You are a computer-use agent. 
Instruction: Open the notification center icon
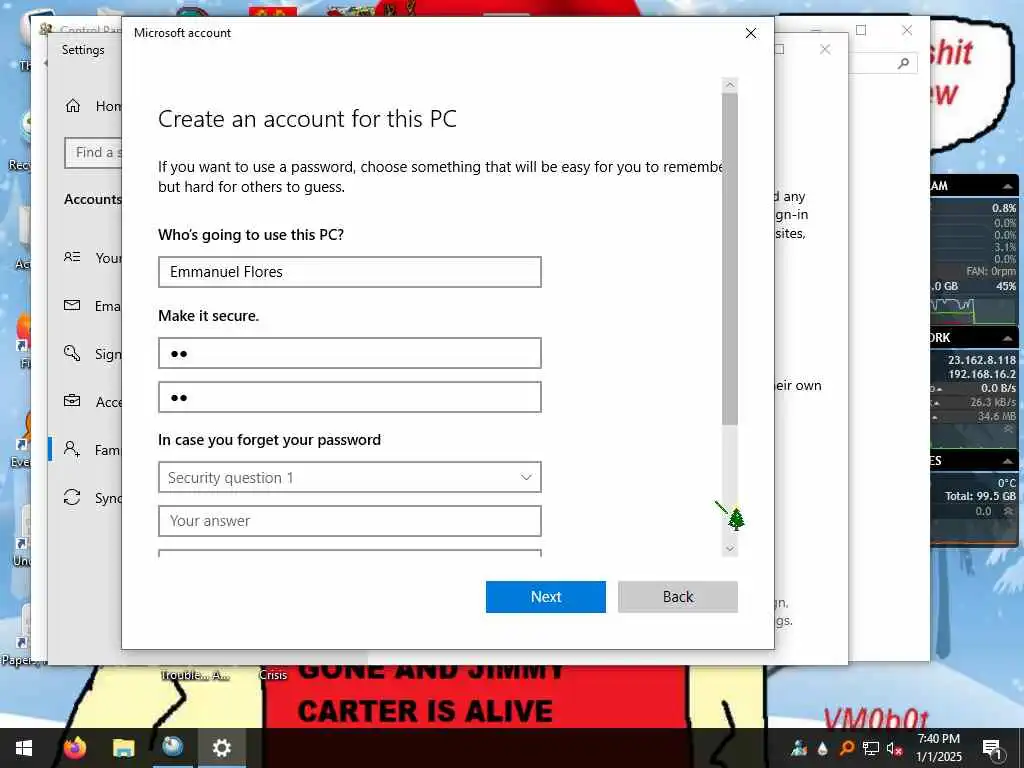coord(992,748)
